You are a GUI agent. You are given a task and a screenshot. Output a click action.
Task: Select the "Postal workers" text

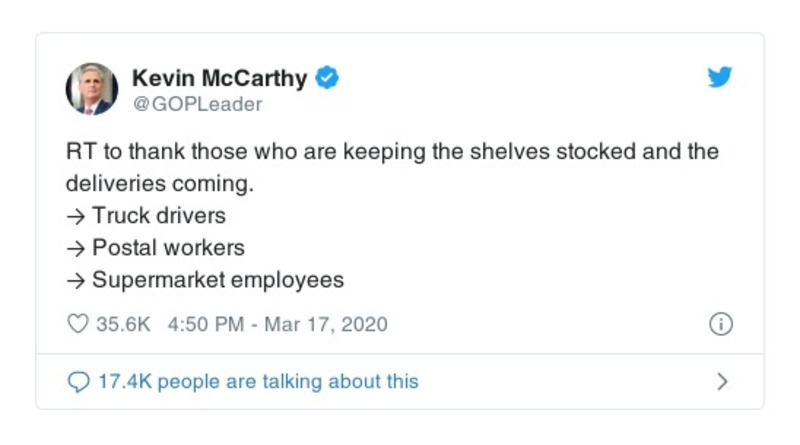point(168,247)
